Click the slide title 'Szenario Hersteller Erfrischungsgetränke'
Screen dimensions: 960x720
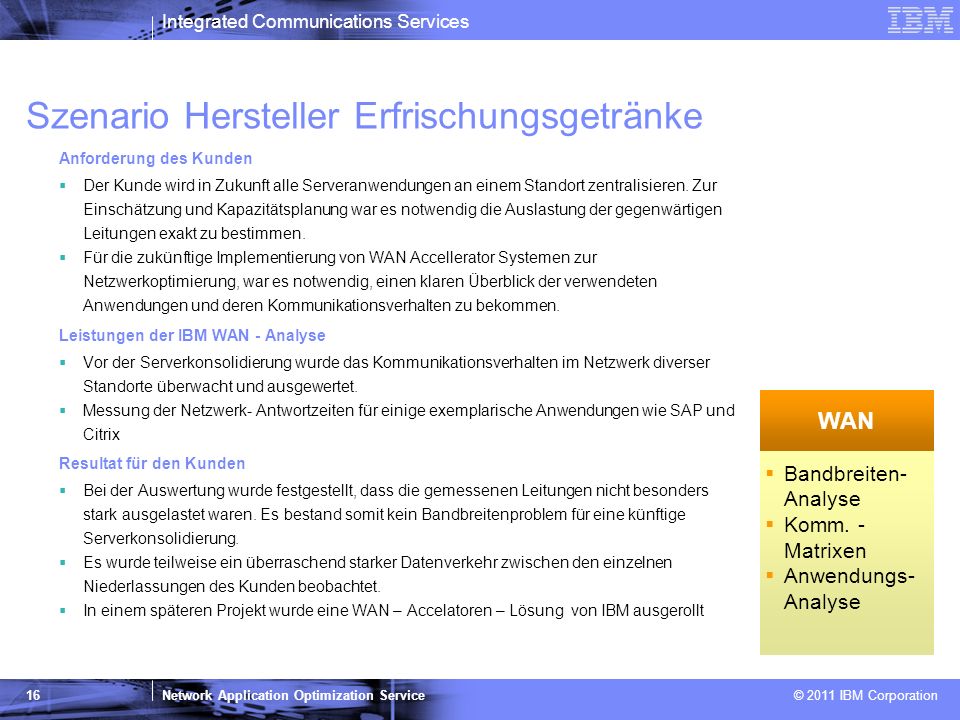tap(364, 116)
